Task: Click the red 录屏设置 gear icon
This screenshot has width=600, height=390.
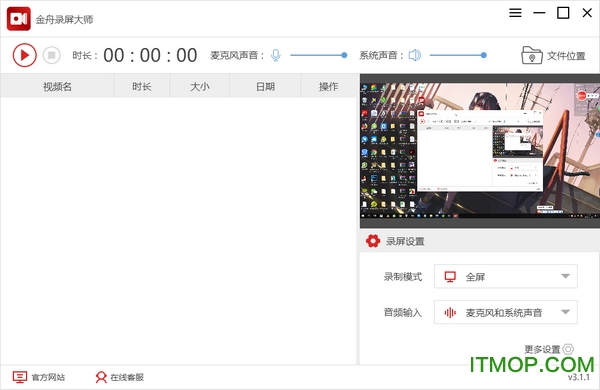Action: 373,241
